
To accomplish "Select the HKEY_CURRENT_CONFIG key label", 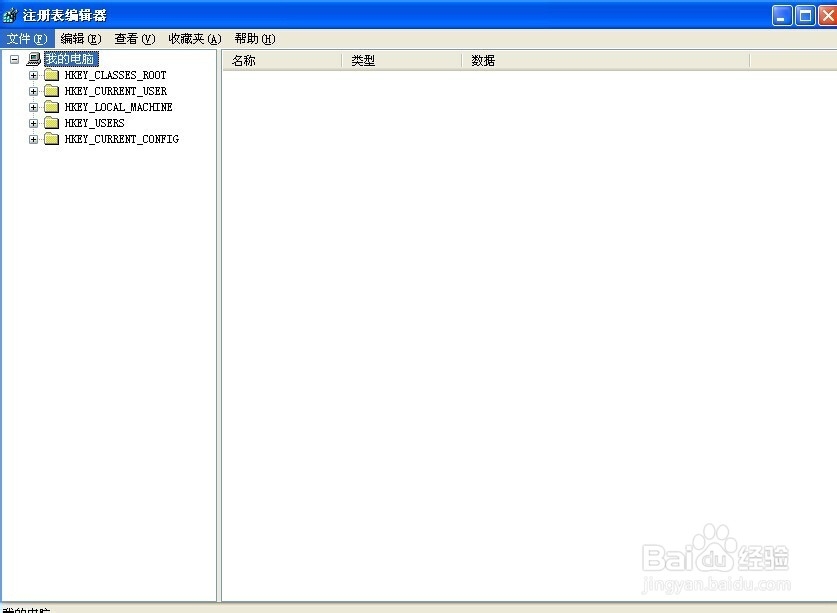I will (x=122, y=139).
